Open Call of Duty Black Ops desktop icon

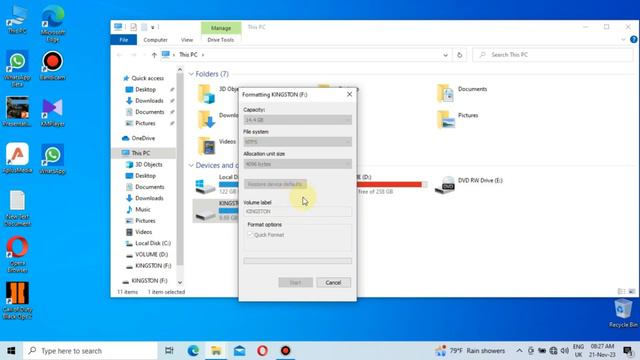(x=17, y=300)
